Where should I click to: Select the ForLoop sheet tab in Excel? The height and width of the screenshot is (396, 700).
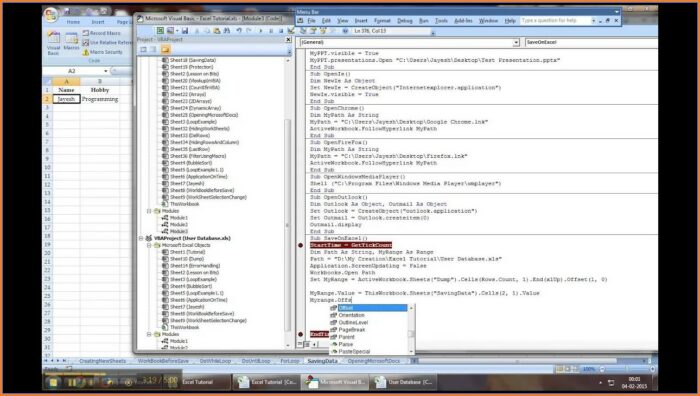(289, 361)
